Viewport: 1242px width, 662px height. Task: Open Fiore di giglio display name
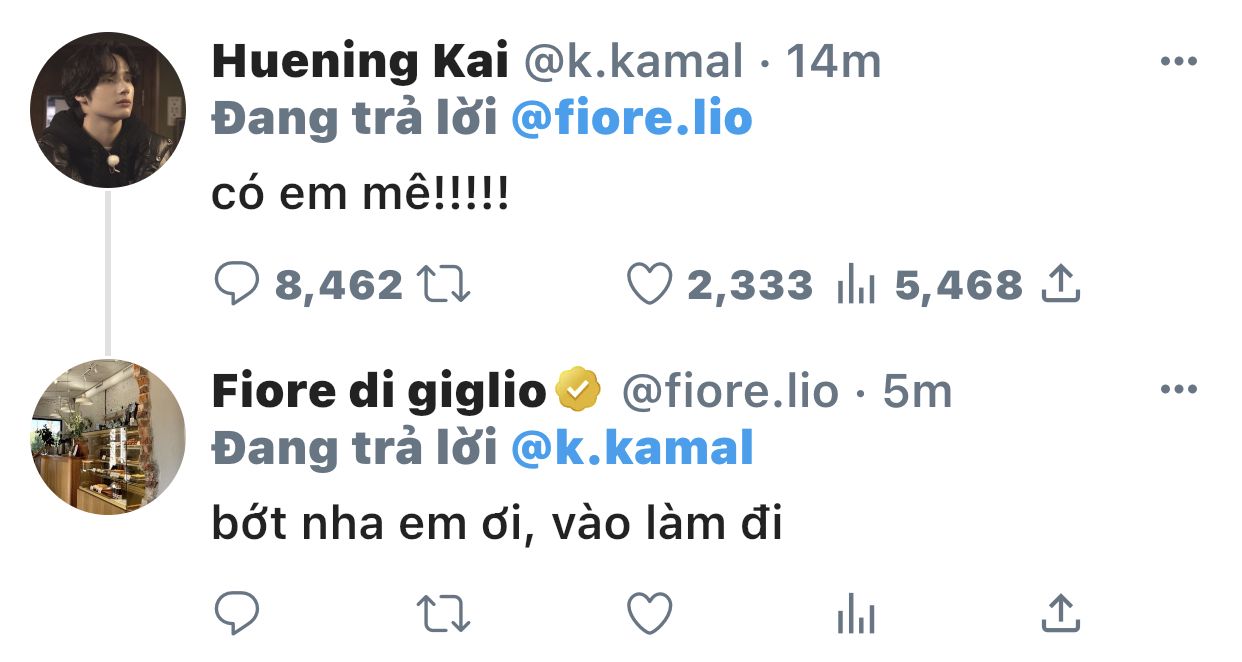pos(378,391)
